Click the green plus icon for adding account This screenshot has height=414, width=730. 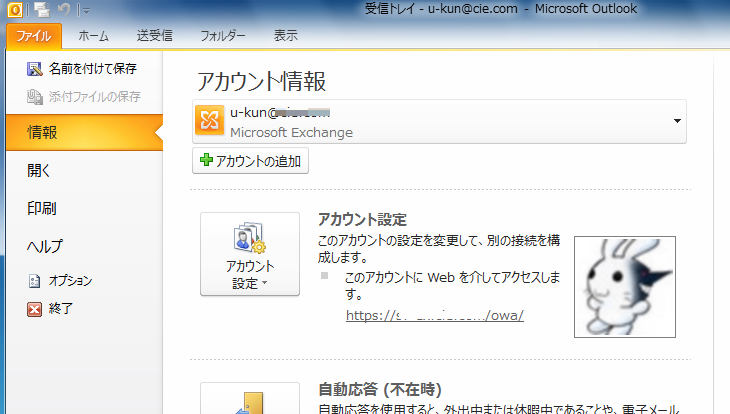(x=206, y=160)
